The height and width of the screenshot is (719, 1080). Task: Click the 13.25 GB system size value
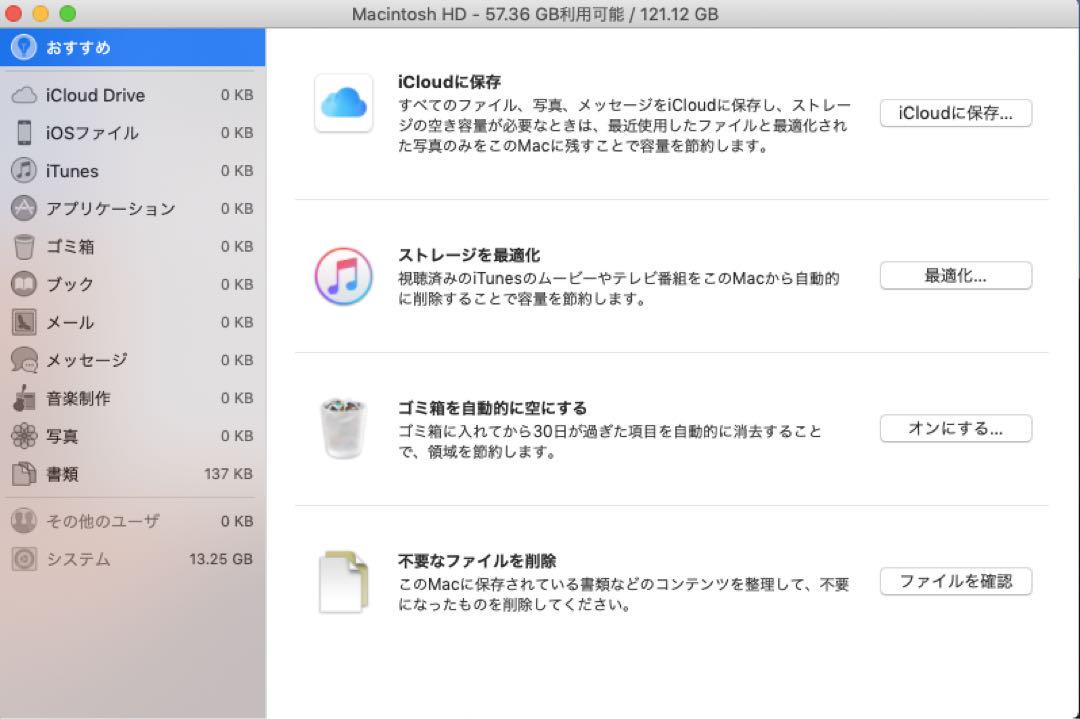[220, 559]
